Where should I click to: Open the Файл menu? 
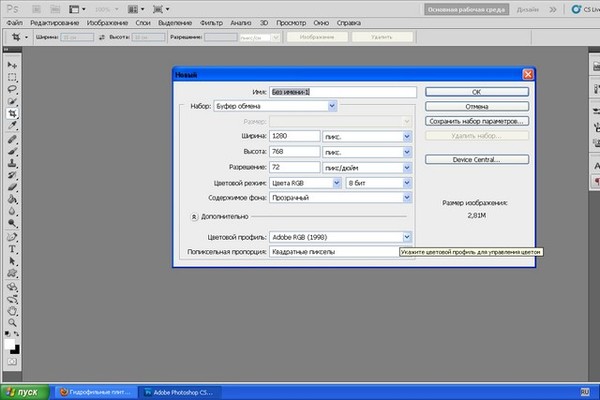click(15, 21)
